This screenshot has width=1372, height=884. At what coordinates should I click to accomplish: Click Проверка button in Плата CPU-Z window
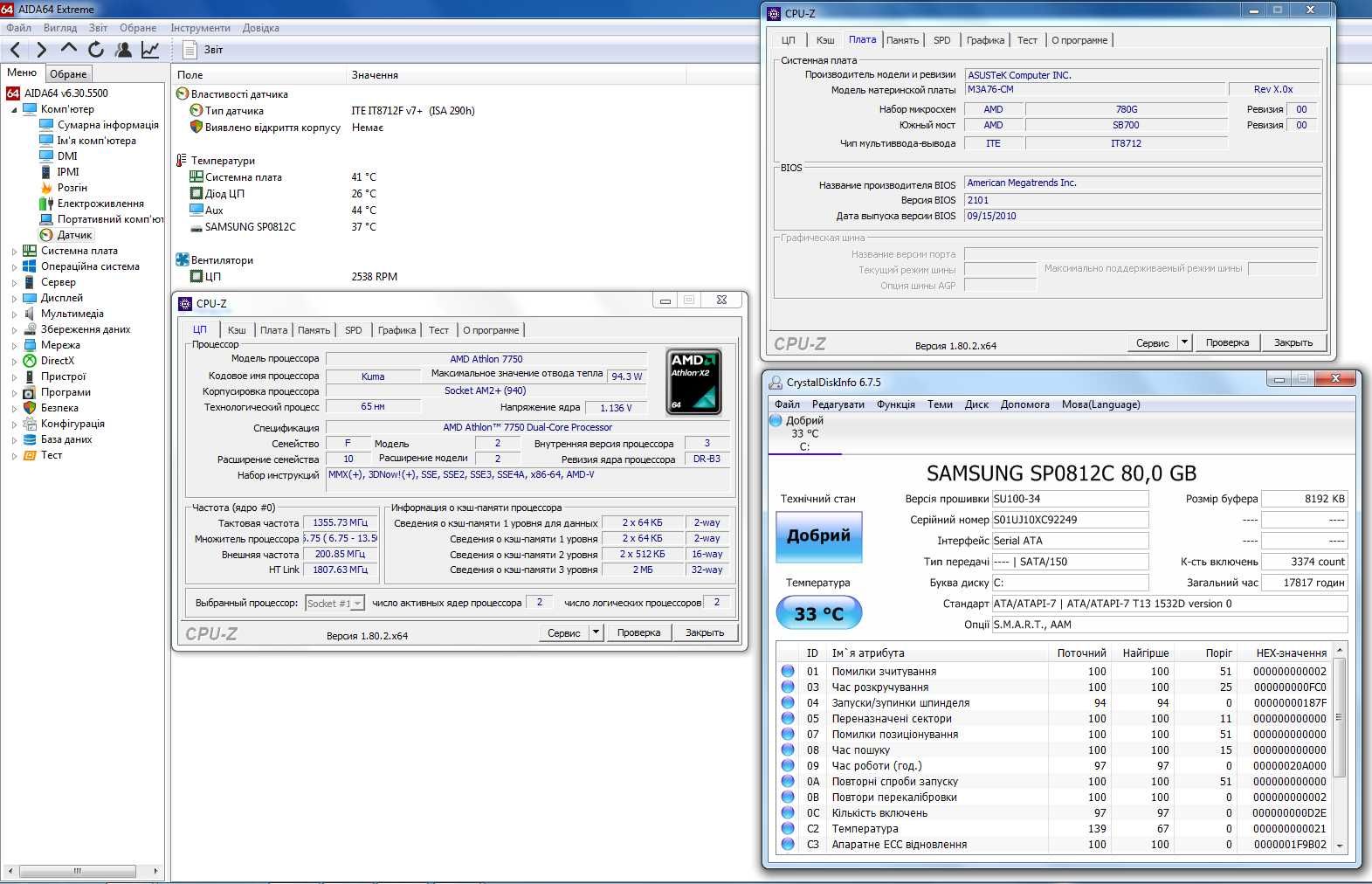[1227, 342]
